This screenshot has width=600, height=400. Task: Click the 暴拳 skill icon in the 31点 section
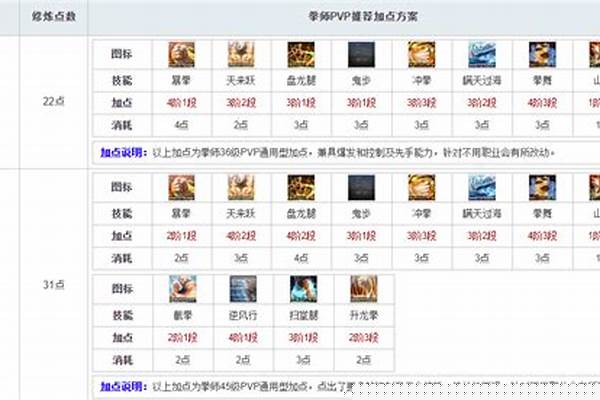coord(181,188)
